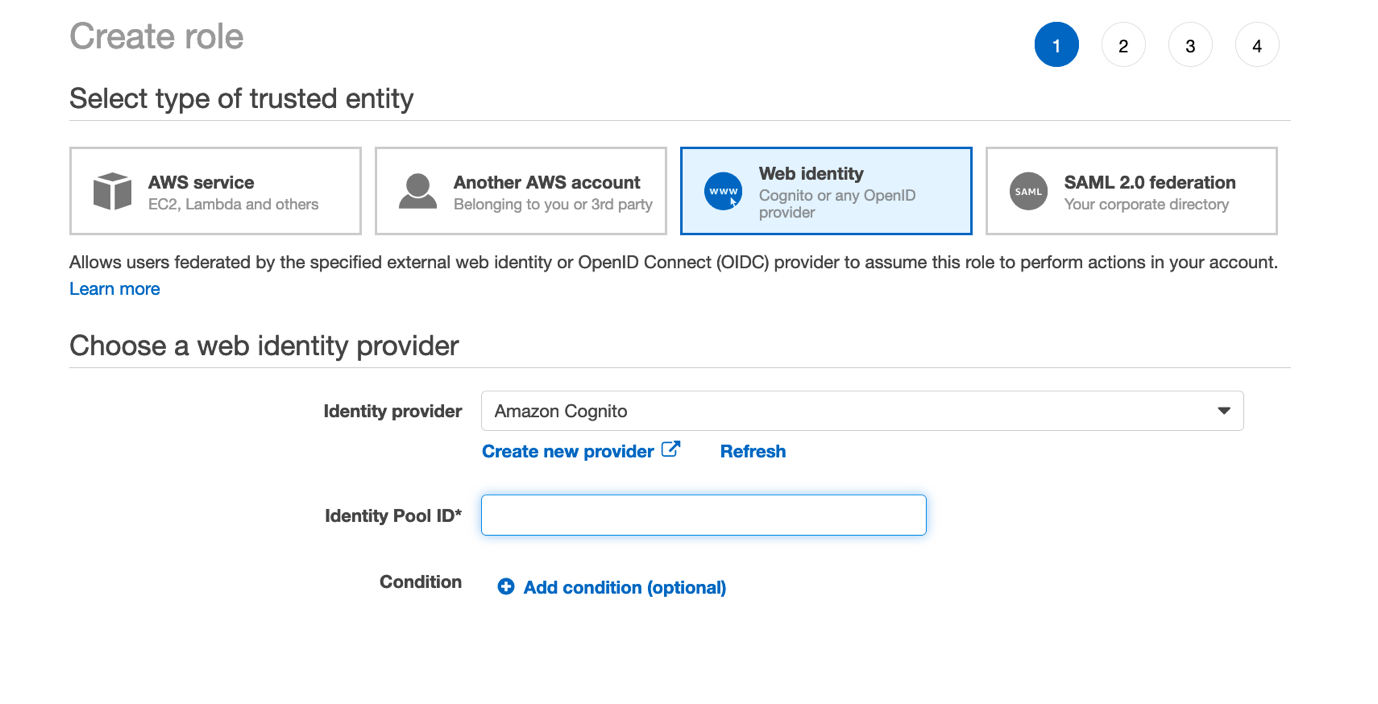The image size is (1378, 704).
Task: Go to step 2 indicator
Action: pyautogui.click(x=1123, y=45)
